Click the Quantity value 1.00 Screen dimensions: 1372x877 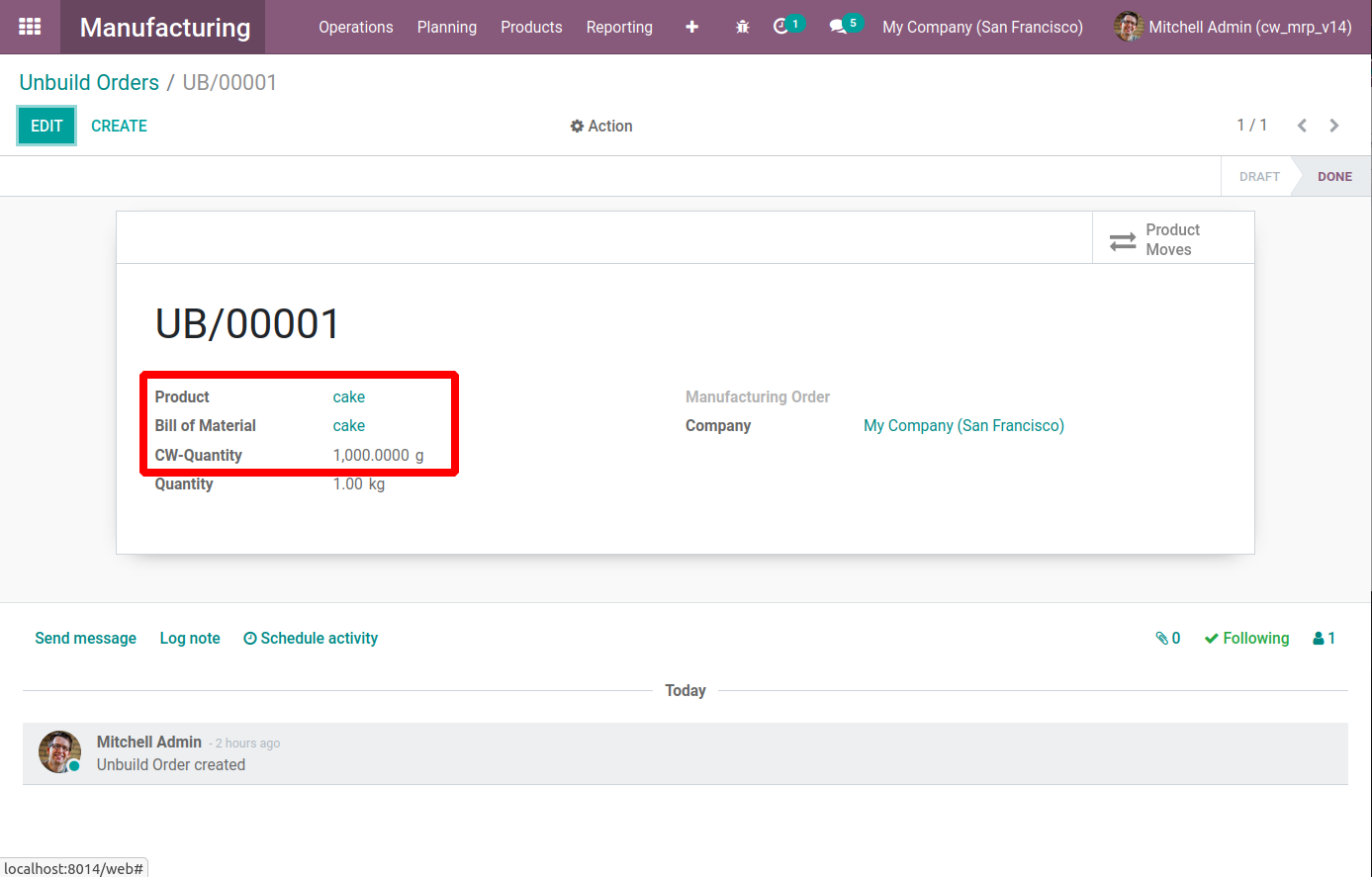(348, 484)
